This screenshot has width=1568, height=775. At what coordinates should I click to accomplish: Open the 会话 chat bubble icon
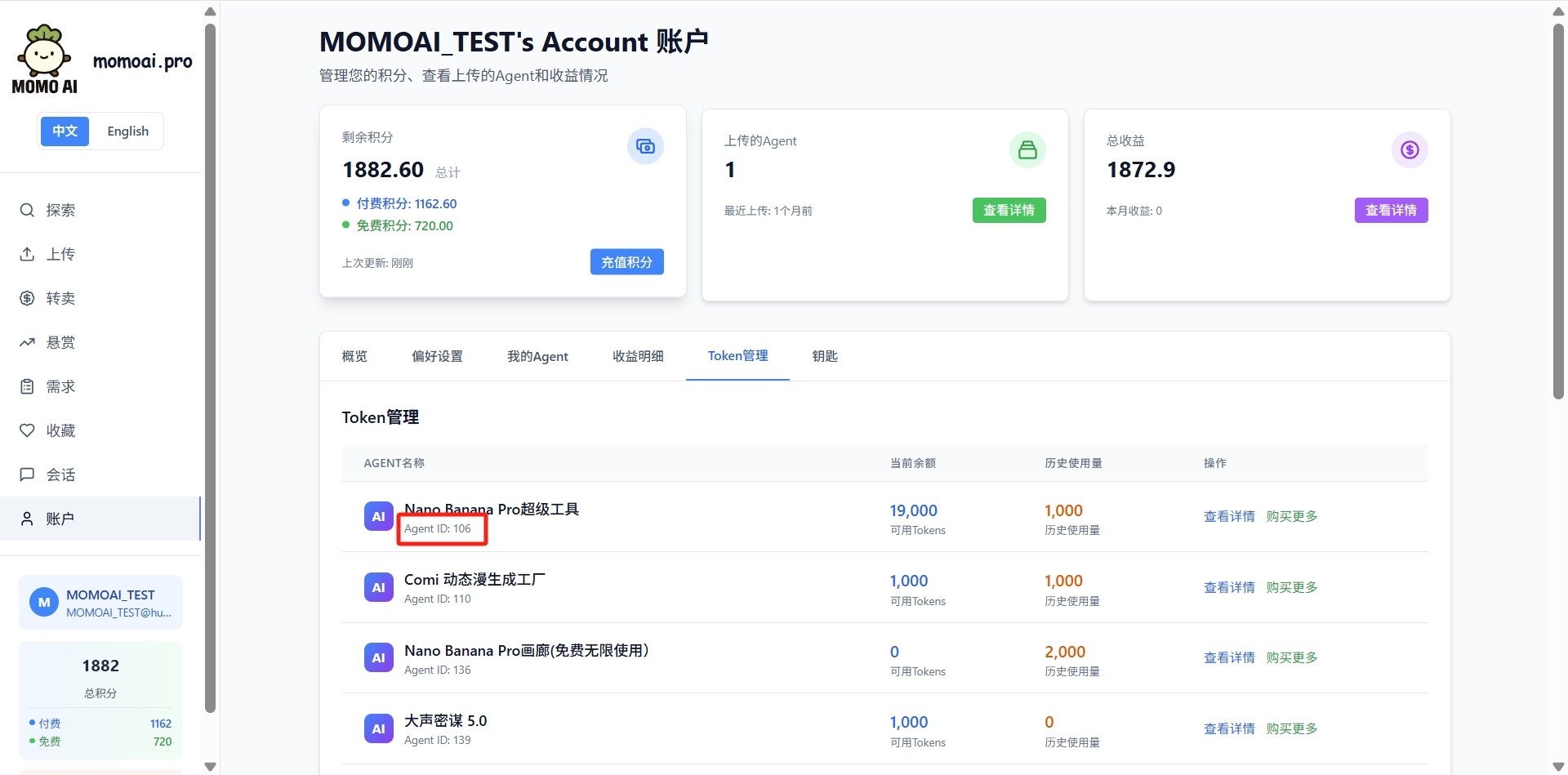(x=27, y=474)
